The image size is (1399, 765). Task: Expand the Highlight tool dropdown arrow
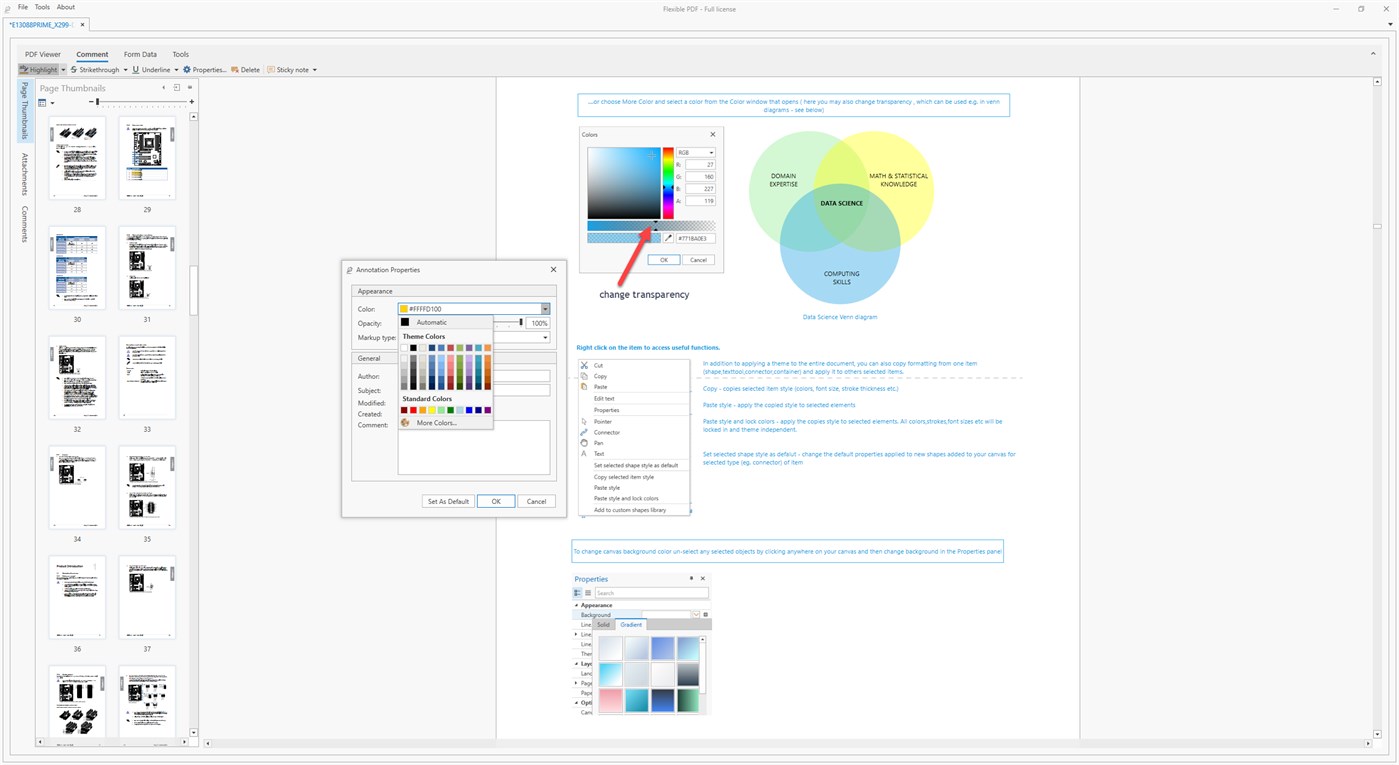click(63, 70)
